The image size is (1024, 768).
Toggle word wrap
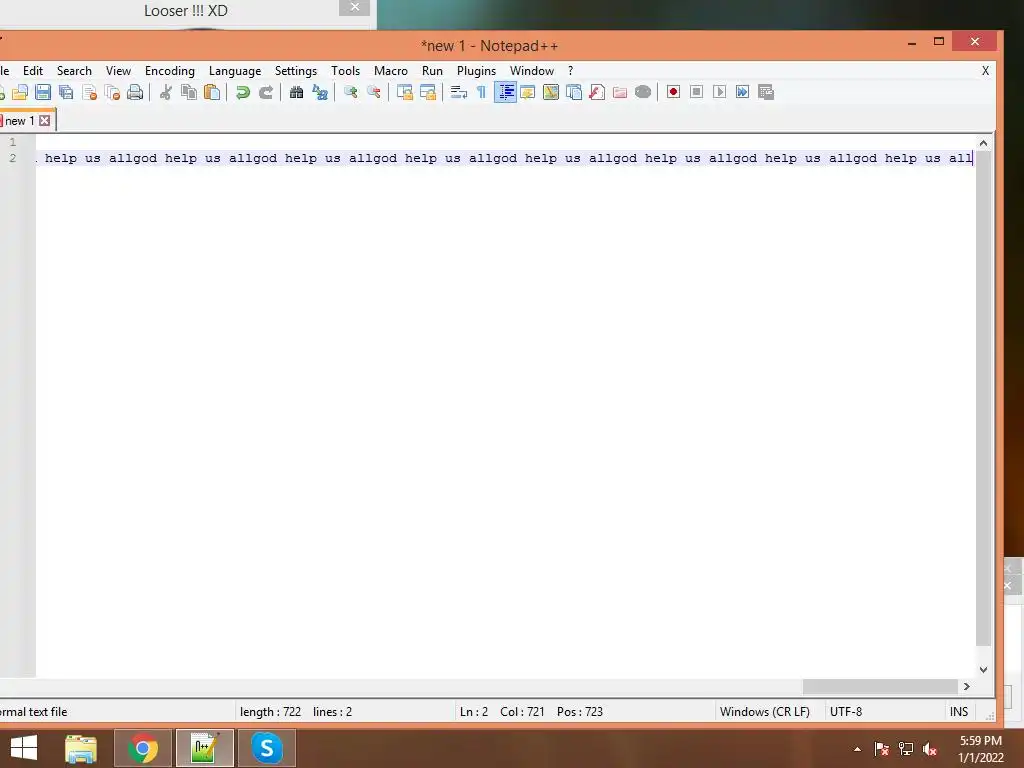pos(458,92)
